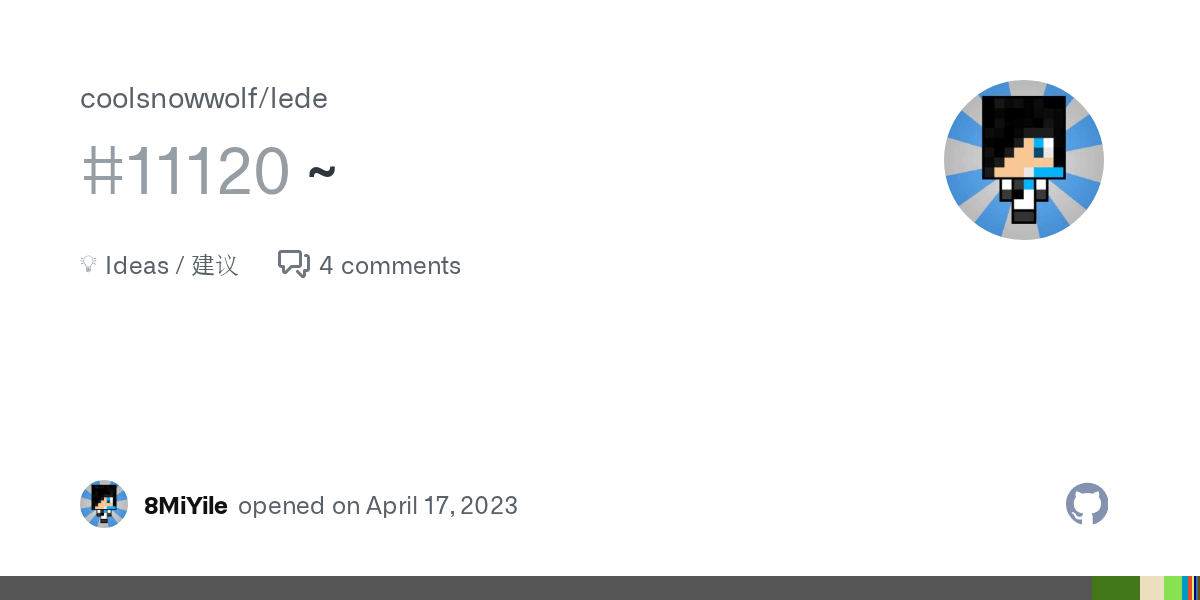
Task: Click the tilde discussion title
Action: click(x=322, y=173)
